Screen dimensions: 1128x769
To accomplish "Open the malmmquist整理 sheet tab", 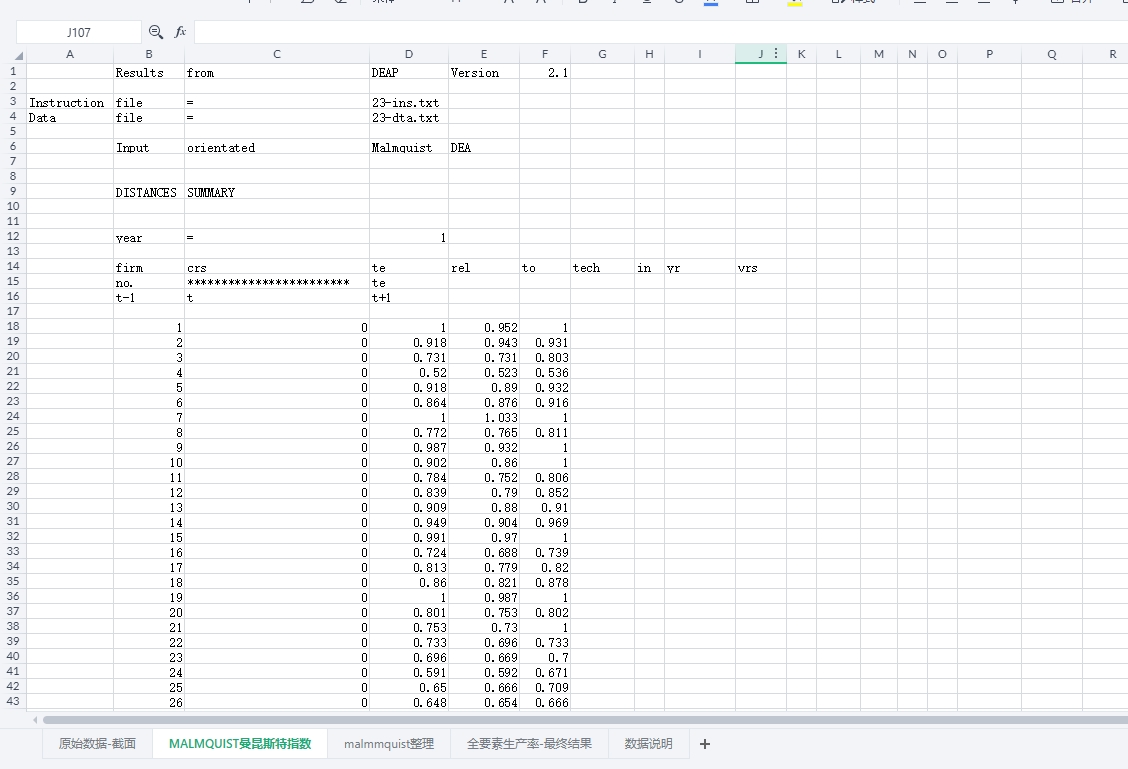I will point(388,744).
